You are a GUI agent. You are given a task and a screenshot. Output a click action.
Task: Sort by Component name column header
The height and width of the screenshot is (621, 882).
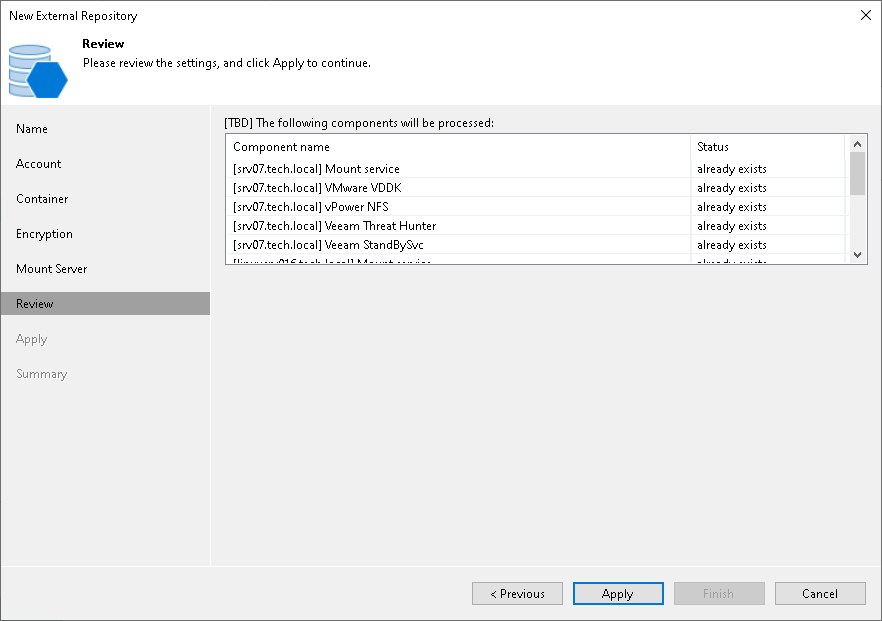click(x=458, y=147)
